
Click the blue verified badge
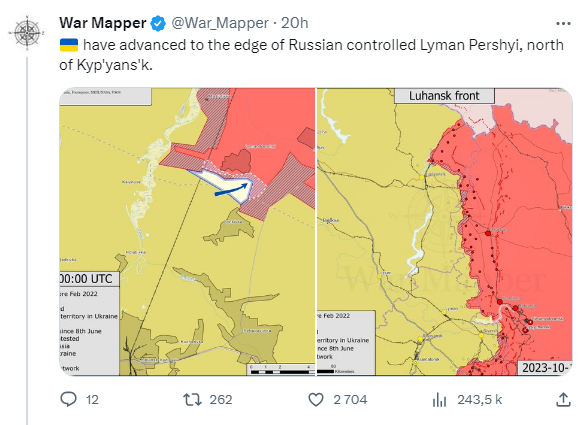coord(158,24)
